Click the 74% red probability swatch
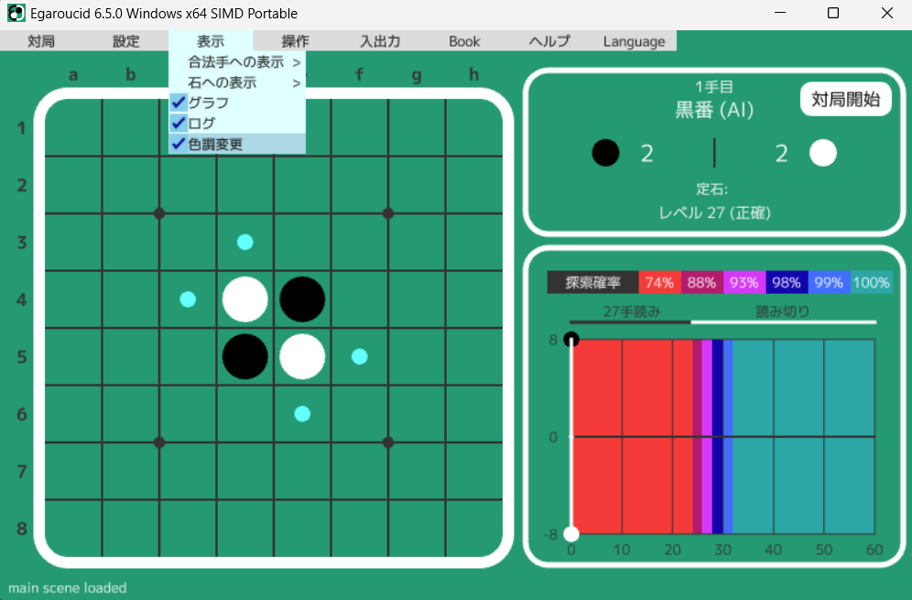Image resolution: width=912 pixels, height=600 pixels. pyautogui.click(x=659, y=283)
